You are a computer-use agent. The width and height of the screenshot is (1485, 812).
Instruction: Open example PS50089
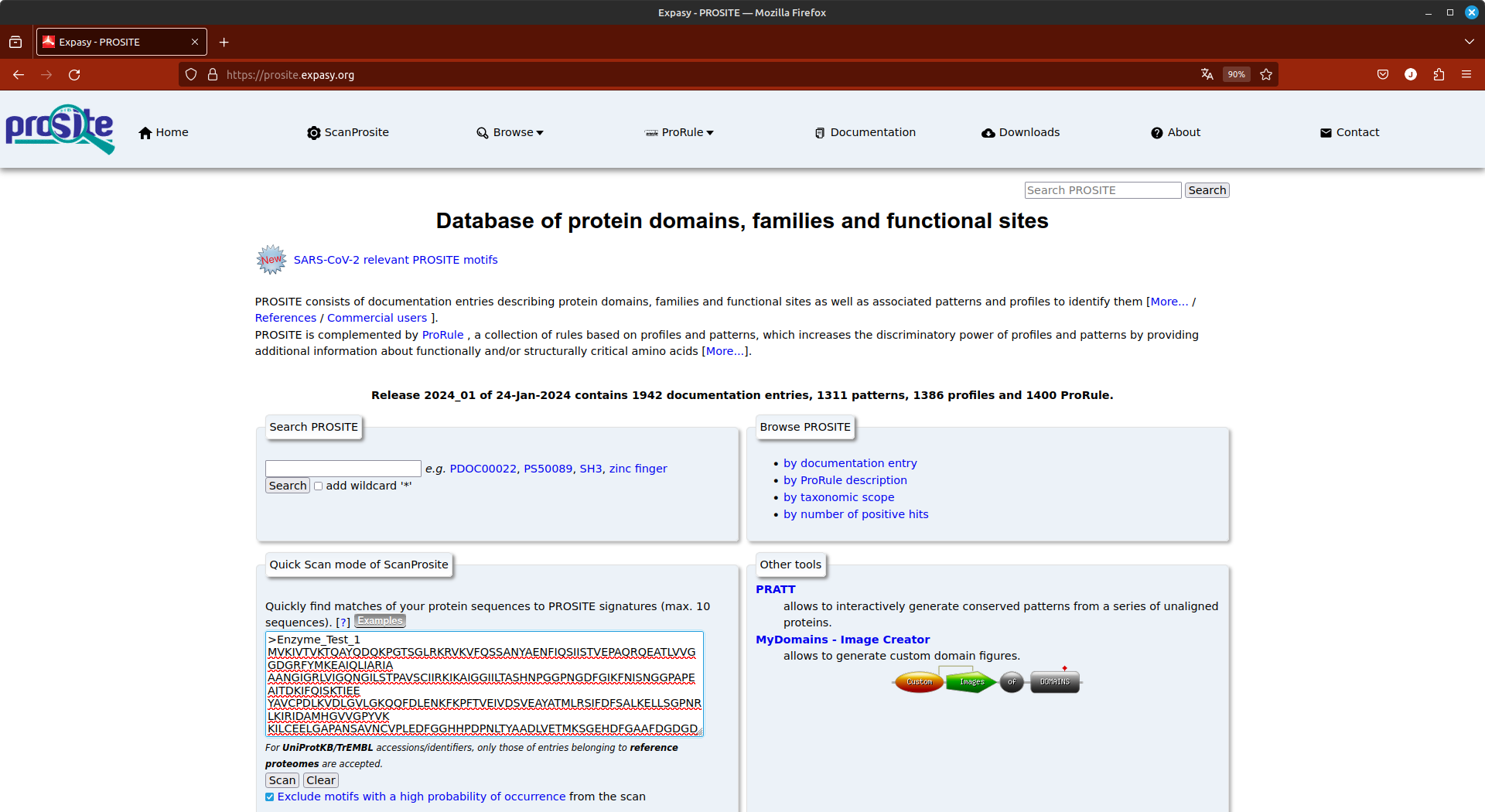pyautogui.click(x=548, y=469)
